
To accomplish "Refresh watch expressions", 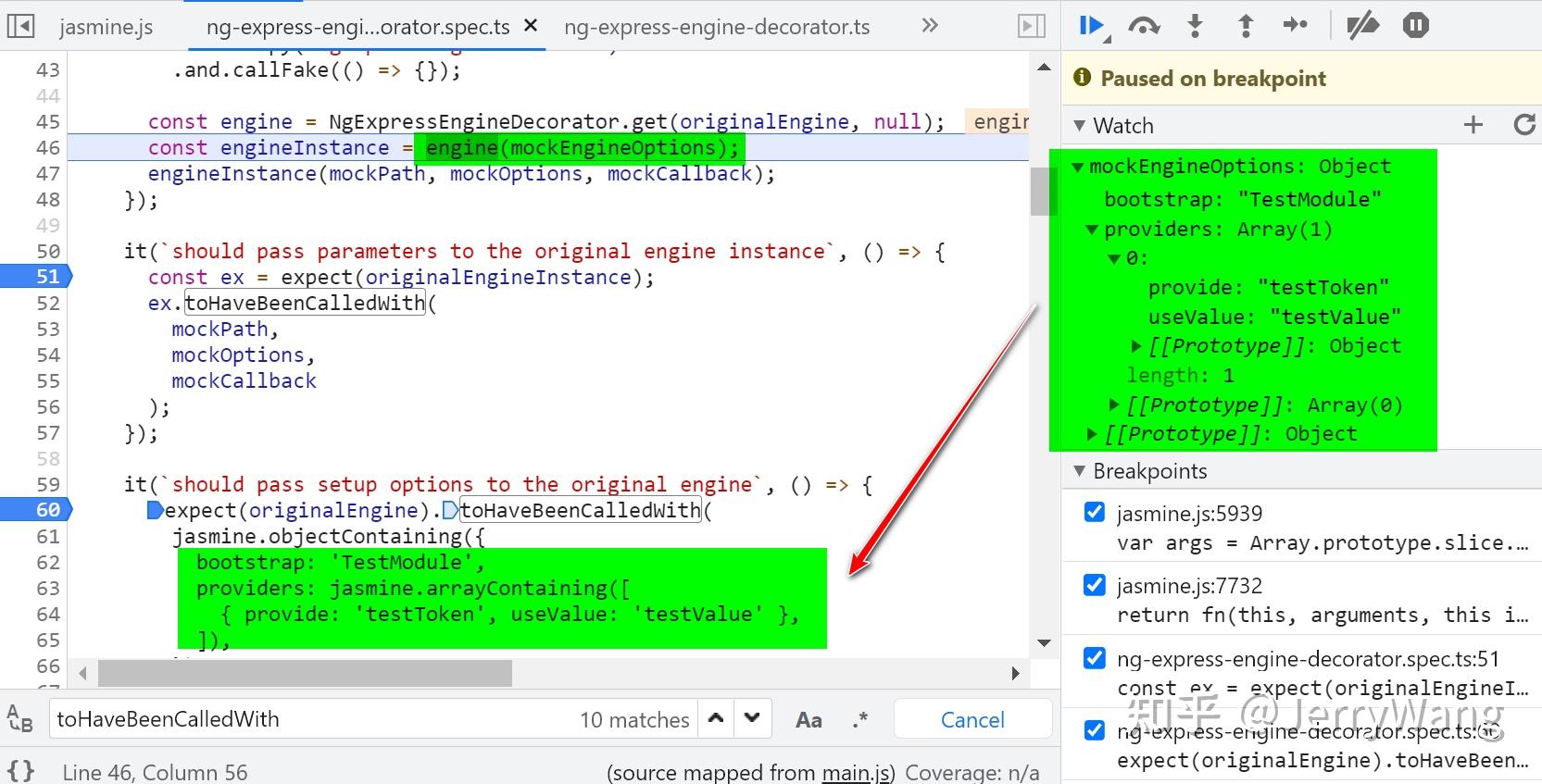I will (1524, 125).
